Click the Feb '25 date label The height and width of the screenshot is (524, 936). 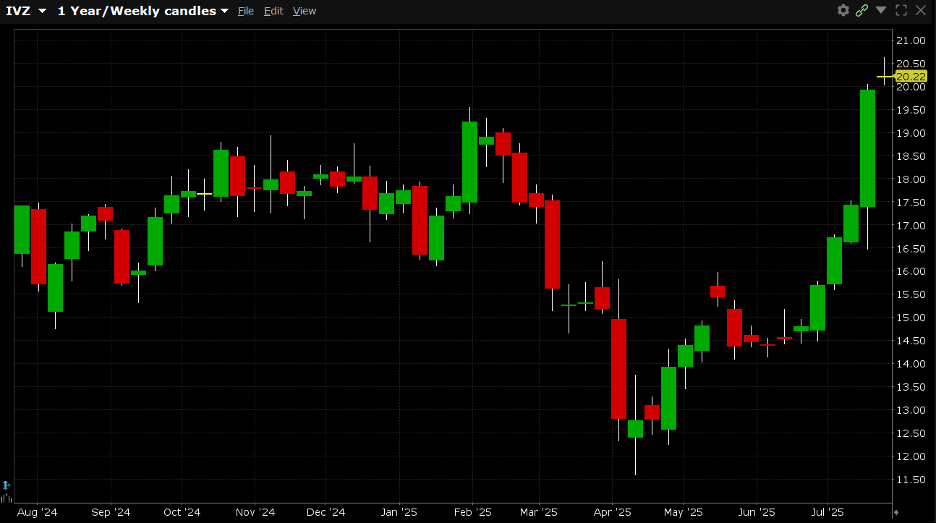point(472,513)
